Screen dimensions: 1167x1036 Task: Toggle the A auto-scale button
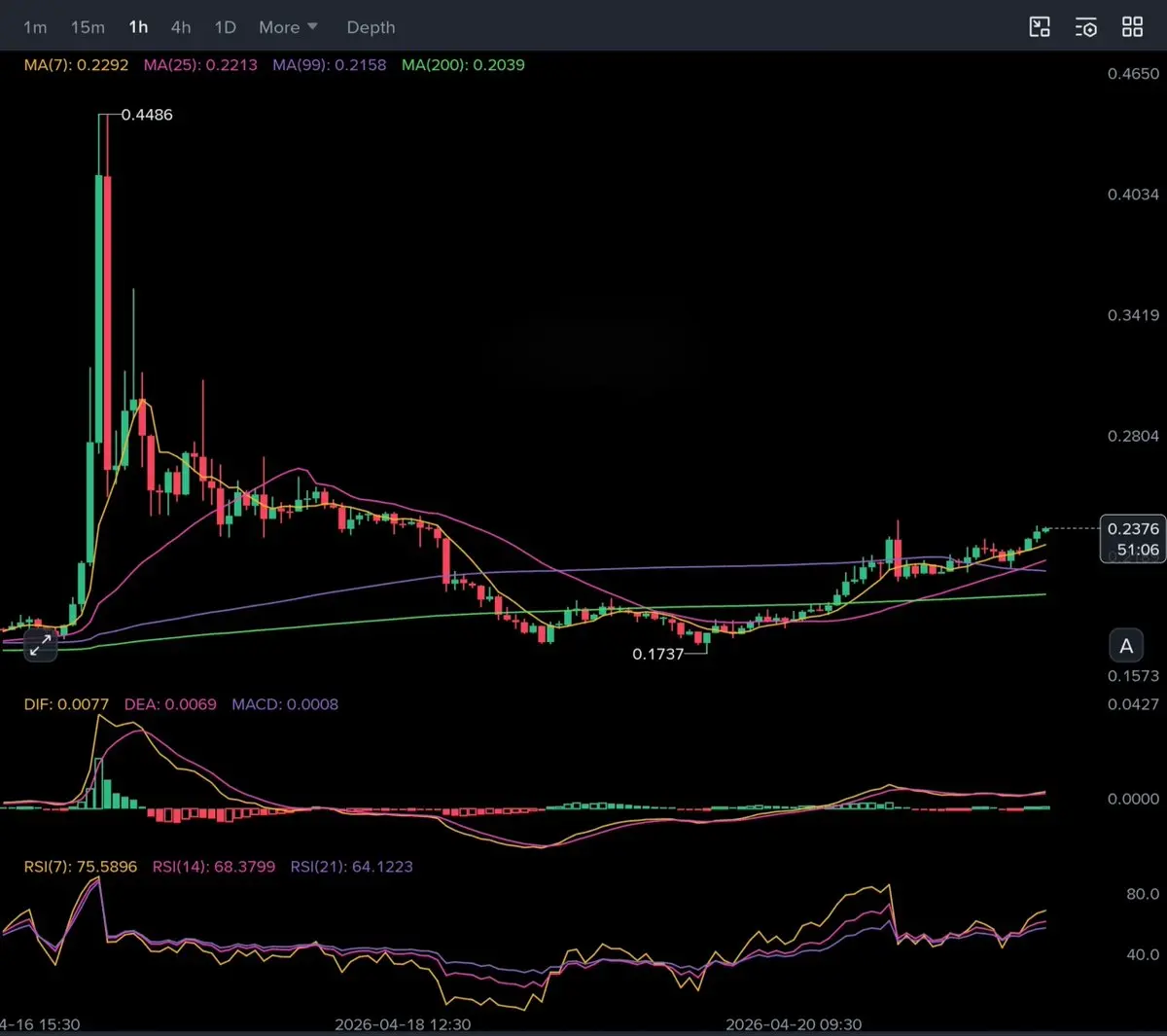point(1126,646)
